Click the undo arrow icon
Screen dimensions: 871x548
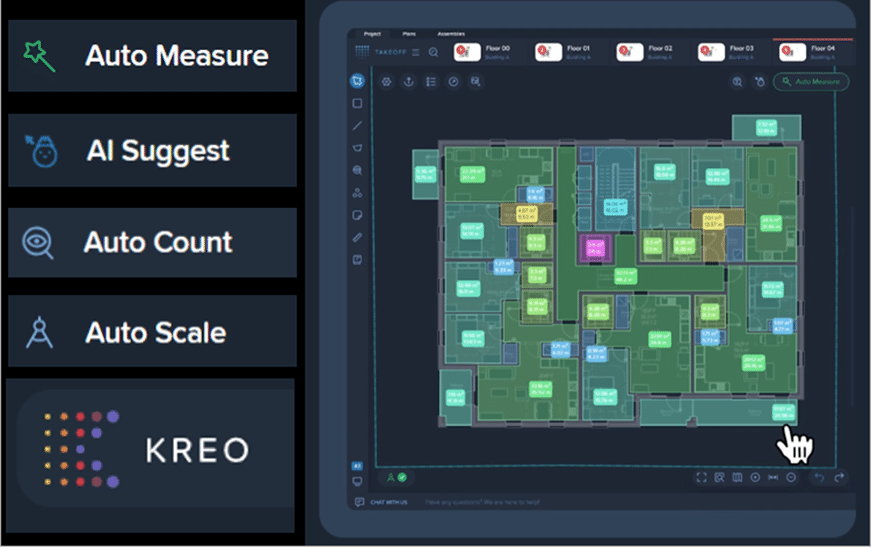[x=819, y=478]
